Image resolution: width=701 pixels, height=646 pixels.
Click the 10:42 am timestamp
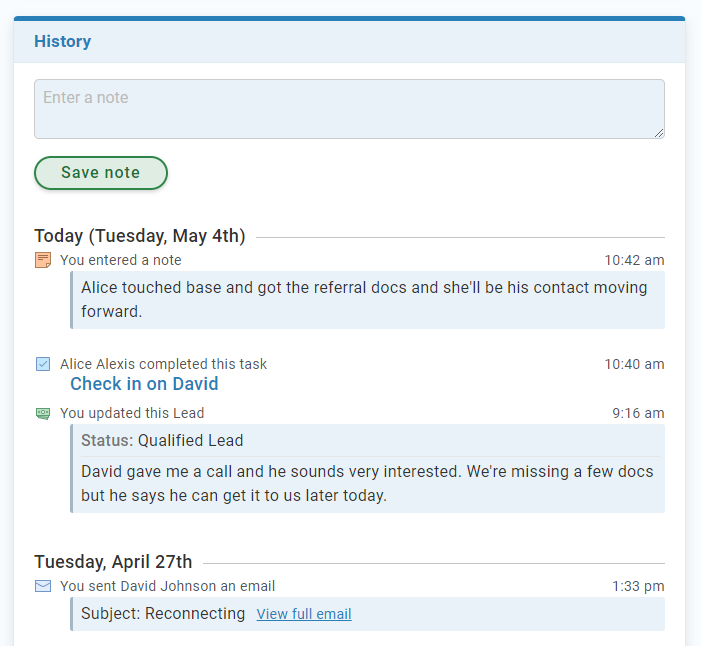point(634,260)
